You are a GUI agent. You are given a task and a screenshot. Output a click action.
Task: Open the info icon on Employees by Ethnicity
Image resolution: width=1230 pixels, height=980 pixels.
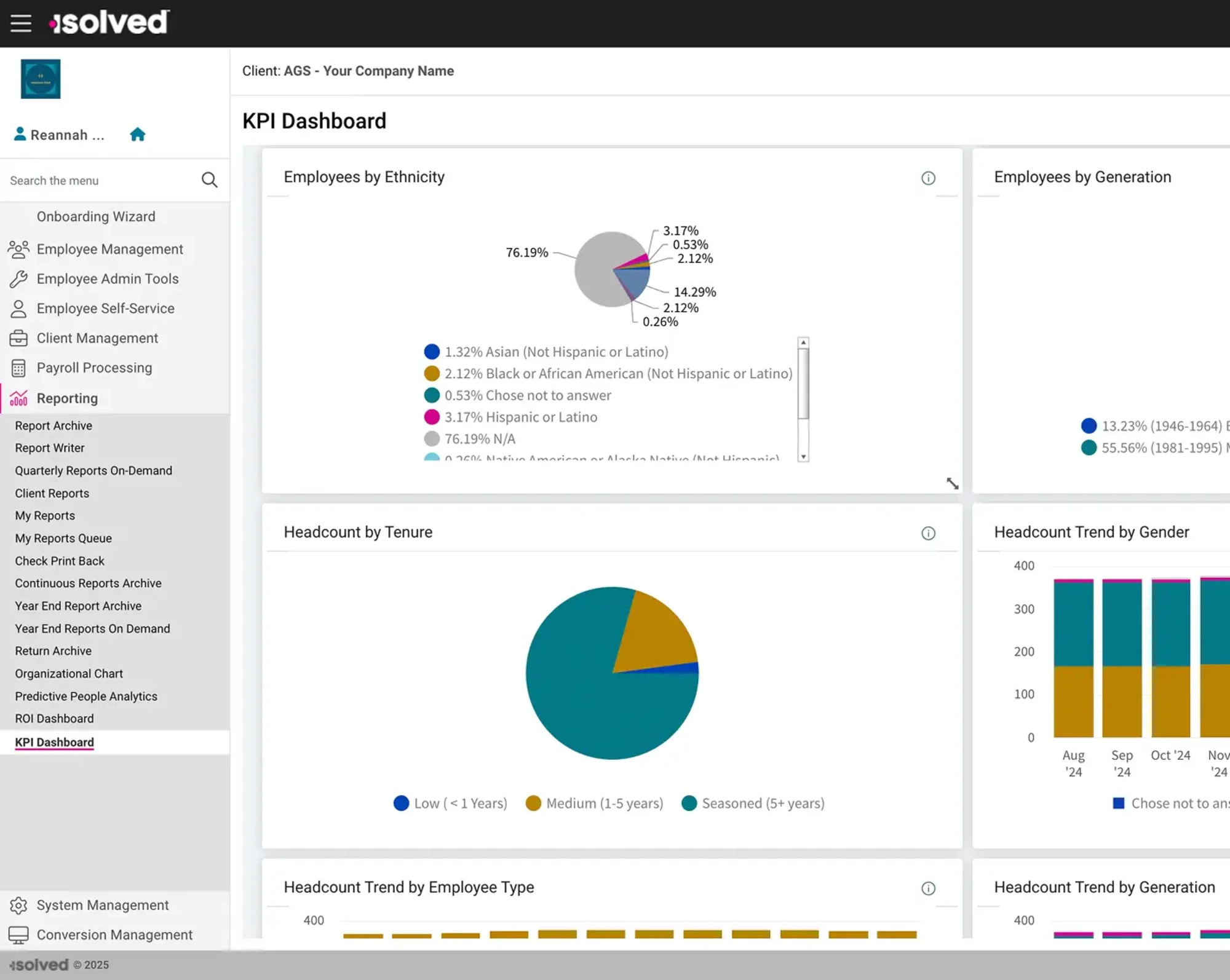click(x=928, y=178)
